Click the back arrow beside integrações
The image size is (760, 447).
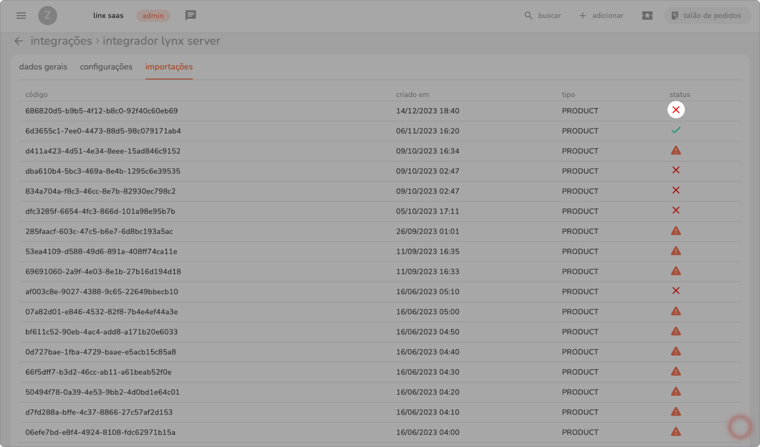click(x=18, y=41)
